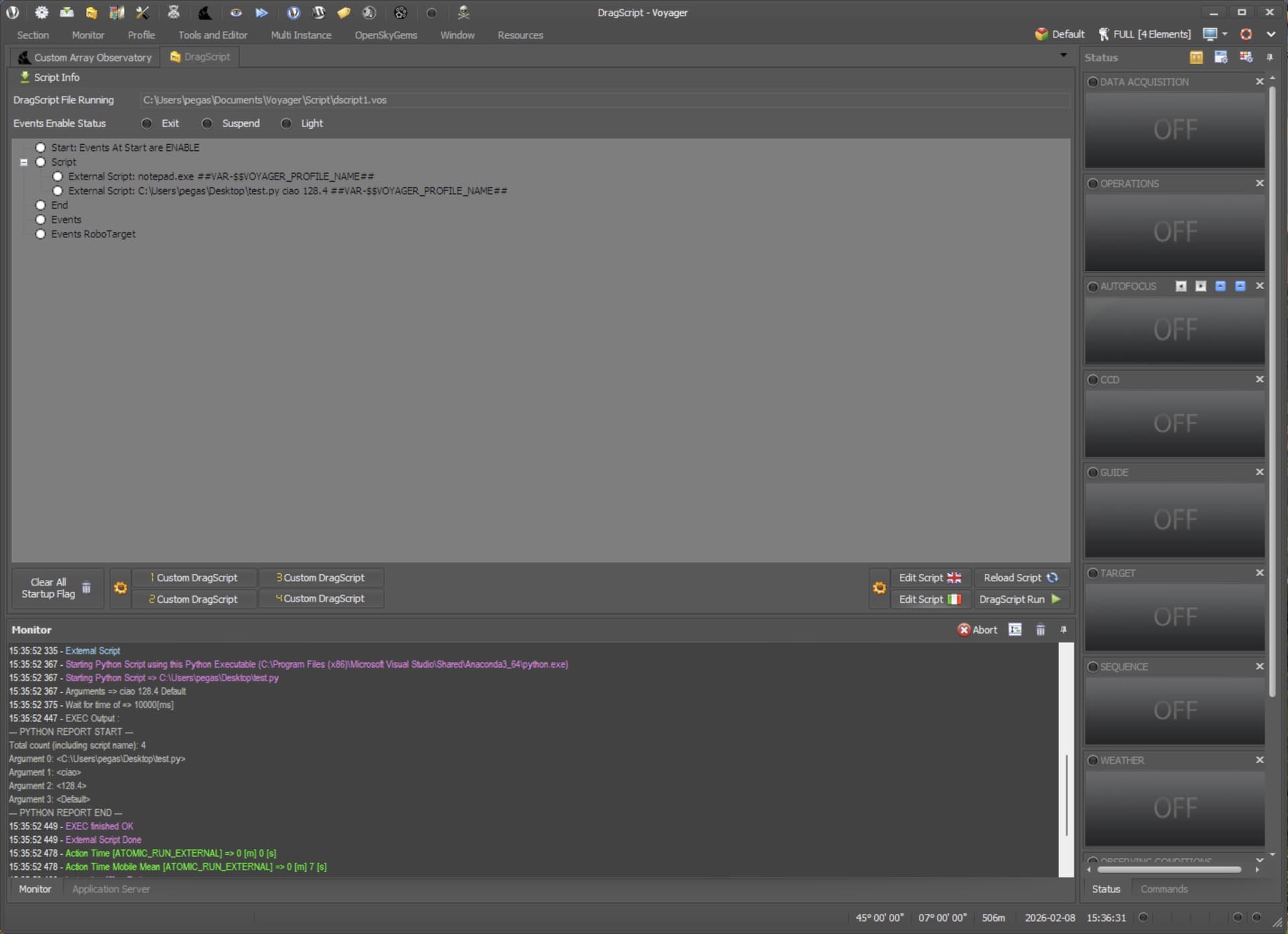Click the skull and crossbones toolbar icon
This screenshot has height=934, width=1288.
[x=463, y=12]
